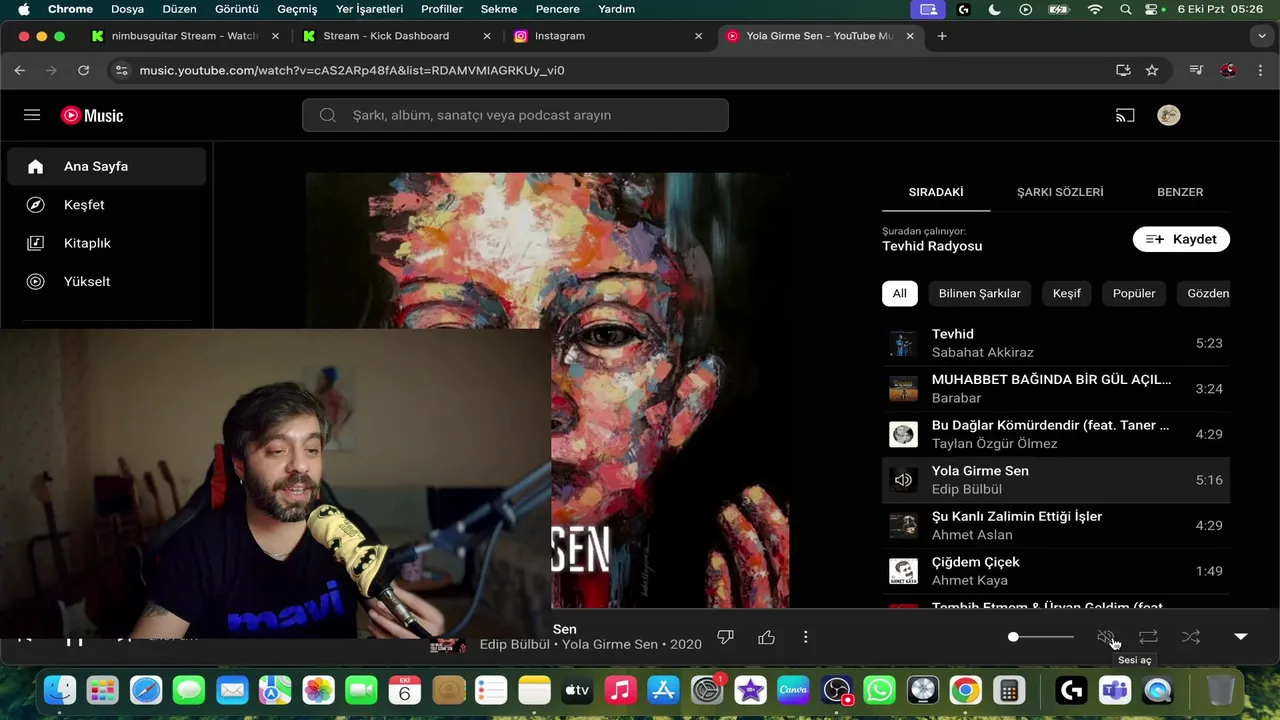Click the Tevhid song thumbnail
The image size is (1280, 720).
coord(903,343)
